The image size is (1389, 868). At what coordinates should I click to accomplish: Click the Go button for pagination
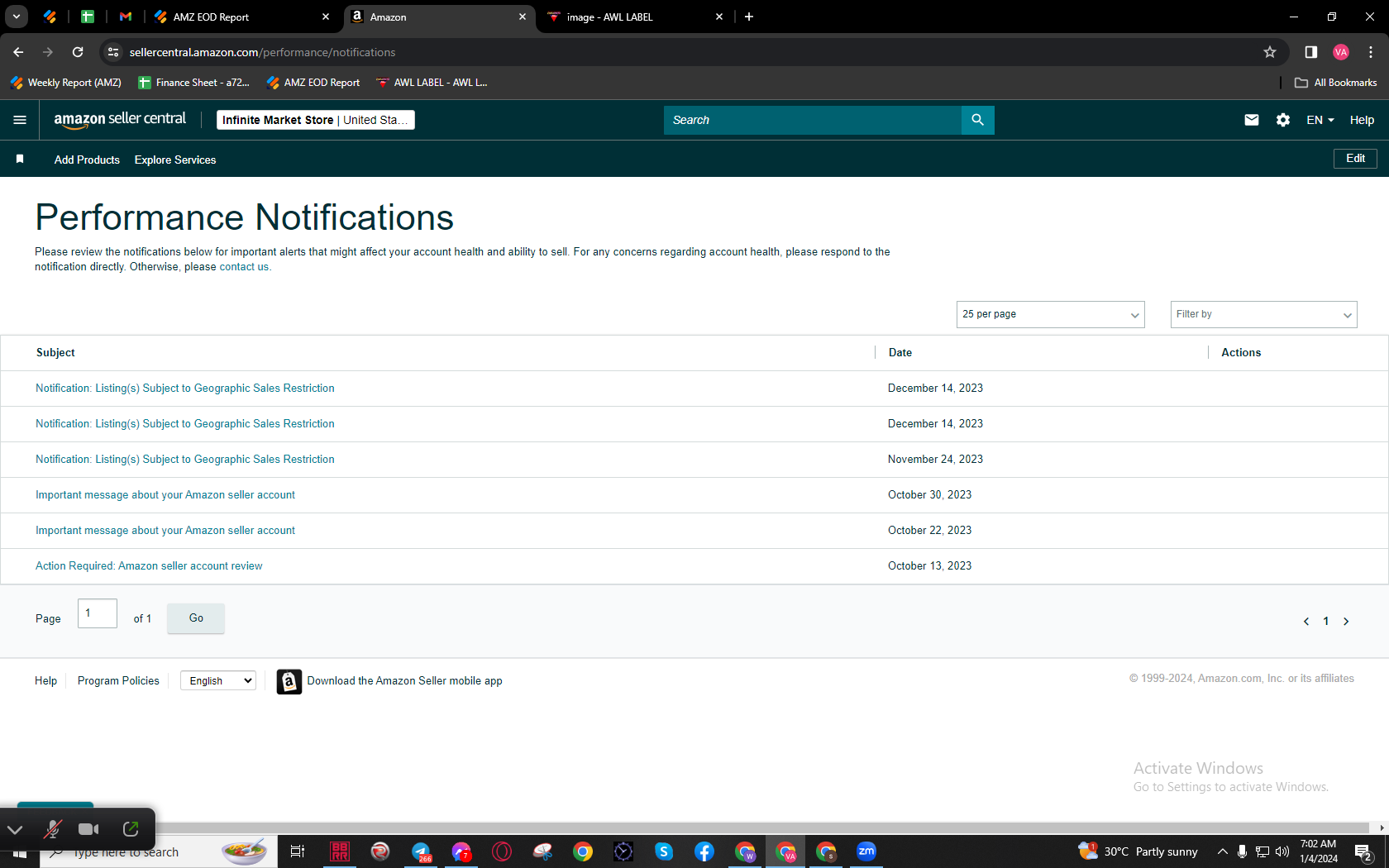pos(196,618)
